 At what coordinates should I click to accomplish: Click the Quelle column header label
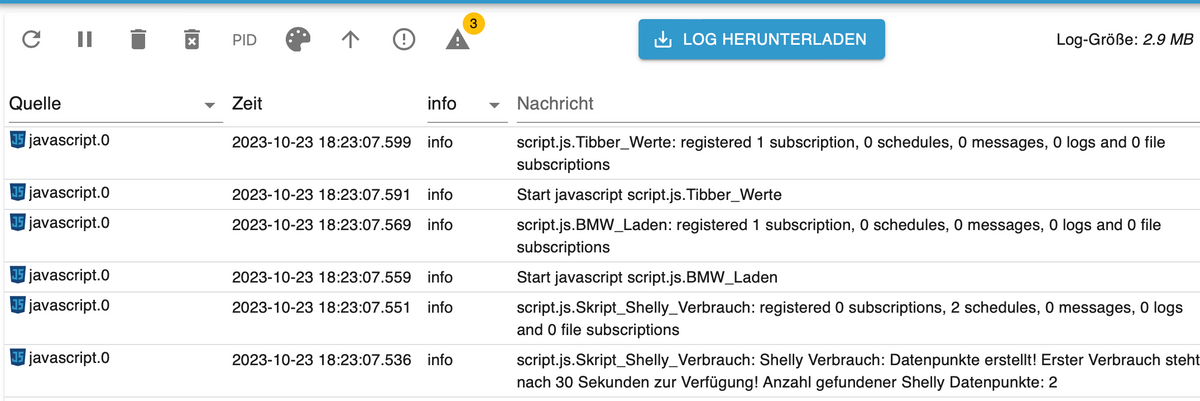35,104
